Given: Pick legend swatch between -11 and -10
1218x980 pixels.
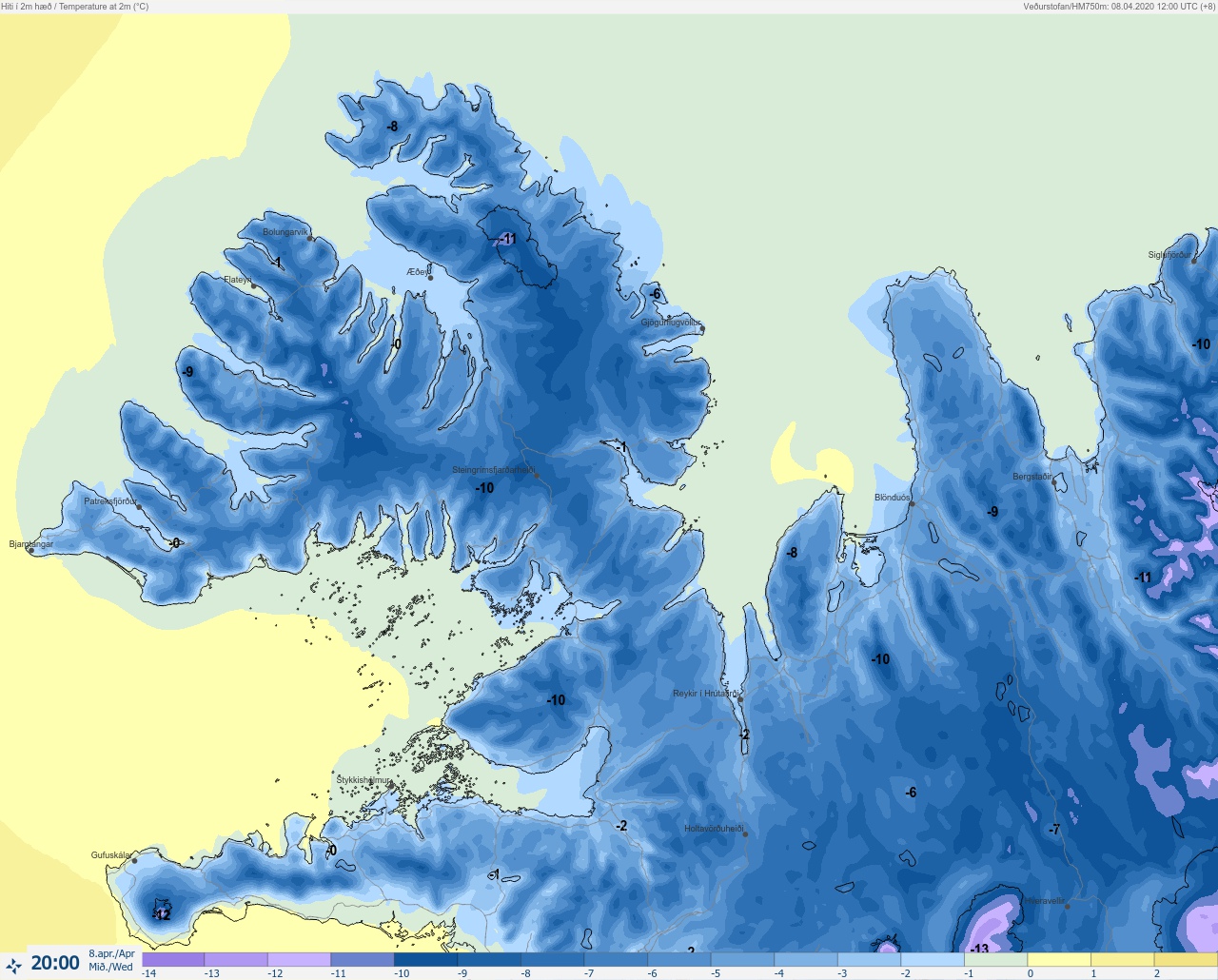Looking at the screenshot, I should [363, 960].
